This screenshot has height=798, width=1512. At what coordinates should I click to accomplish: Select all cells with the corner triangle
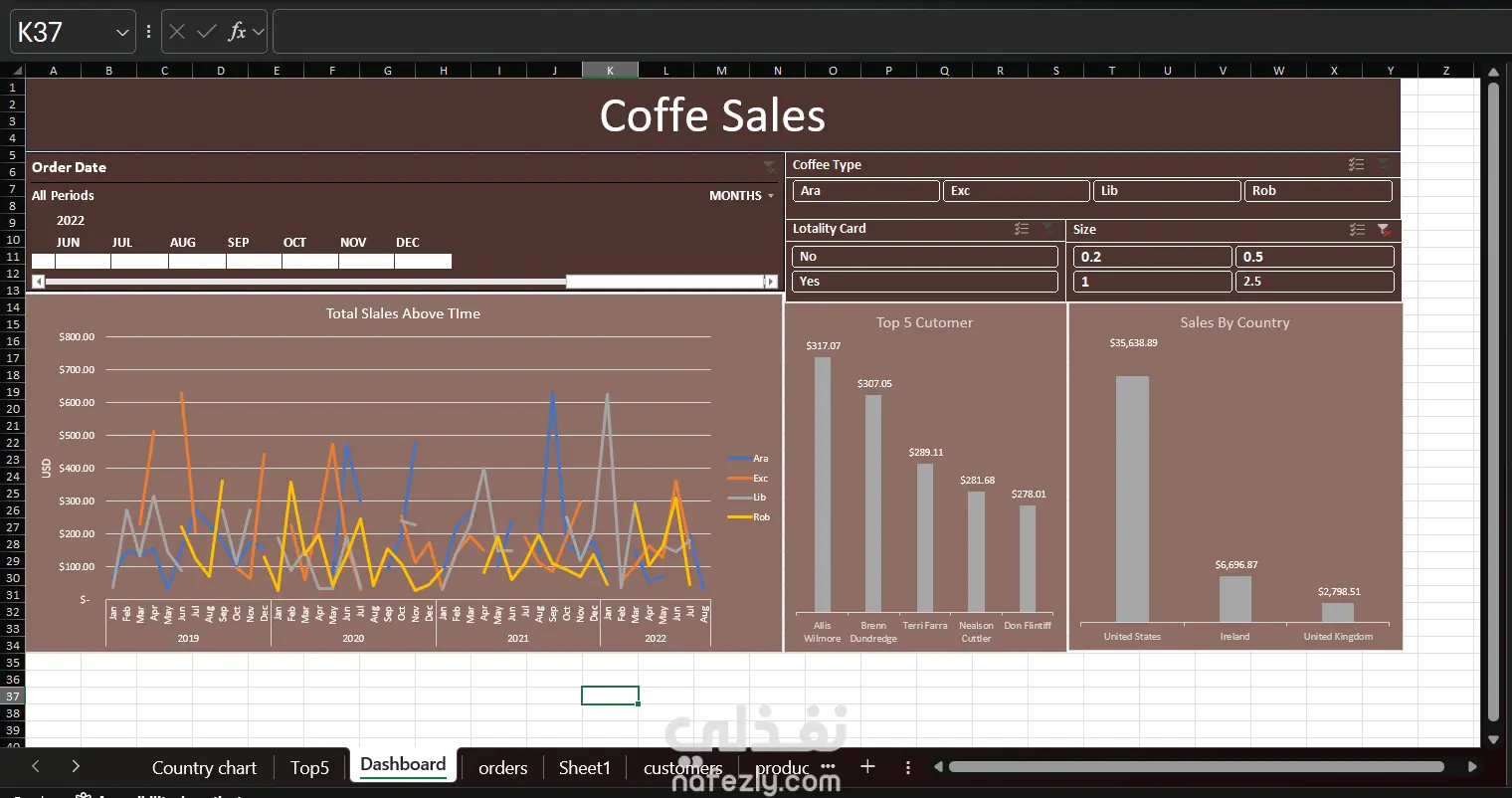coord(17,71)
